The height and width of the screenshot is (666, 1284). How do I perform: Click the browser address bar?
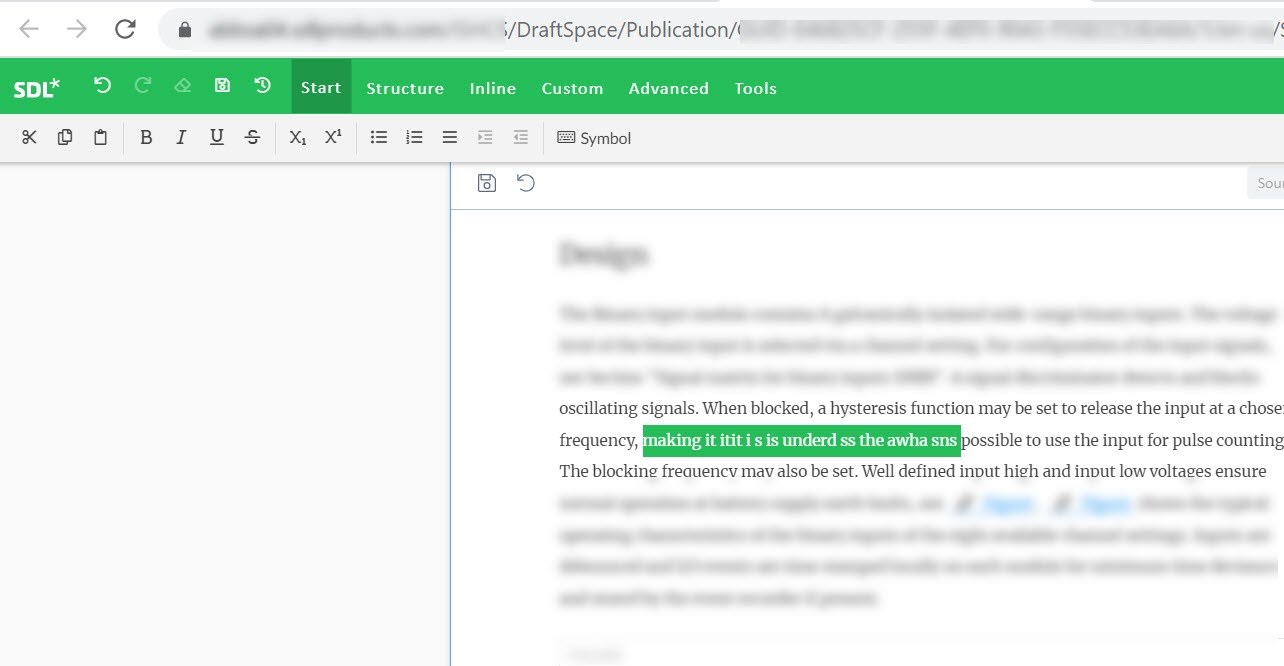[x=600, y=29]
